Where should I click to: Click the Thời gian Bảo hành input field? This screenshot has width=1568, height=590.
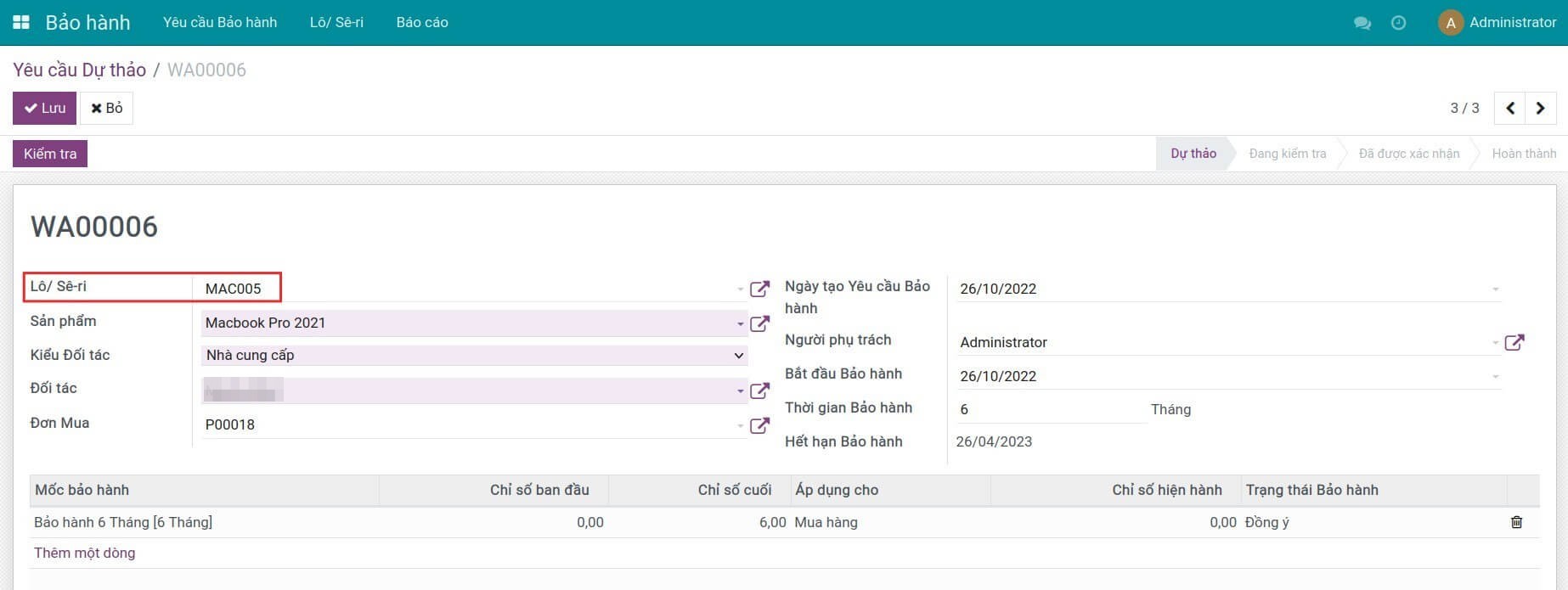tap(1049, 410)
